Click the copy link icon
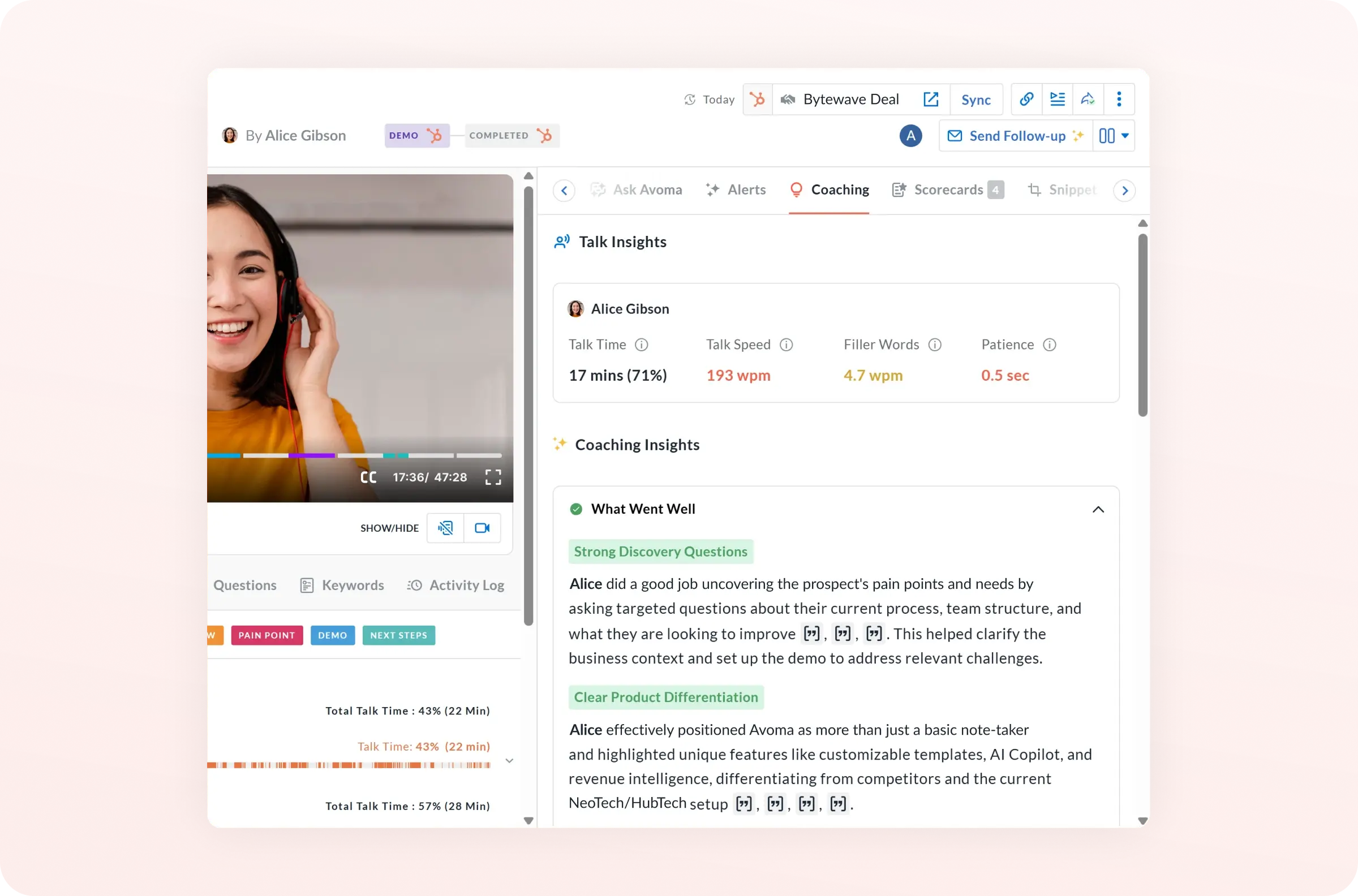Screen dimensions: 1358x896 [1026, 100]
